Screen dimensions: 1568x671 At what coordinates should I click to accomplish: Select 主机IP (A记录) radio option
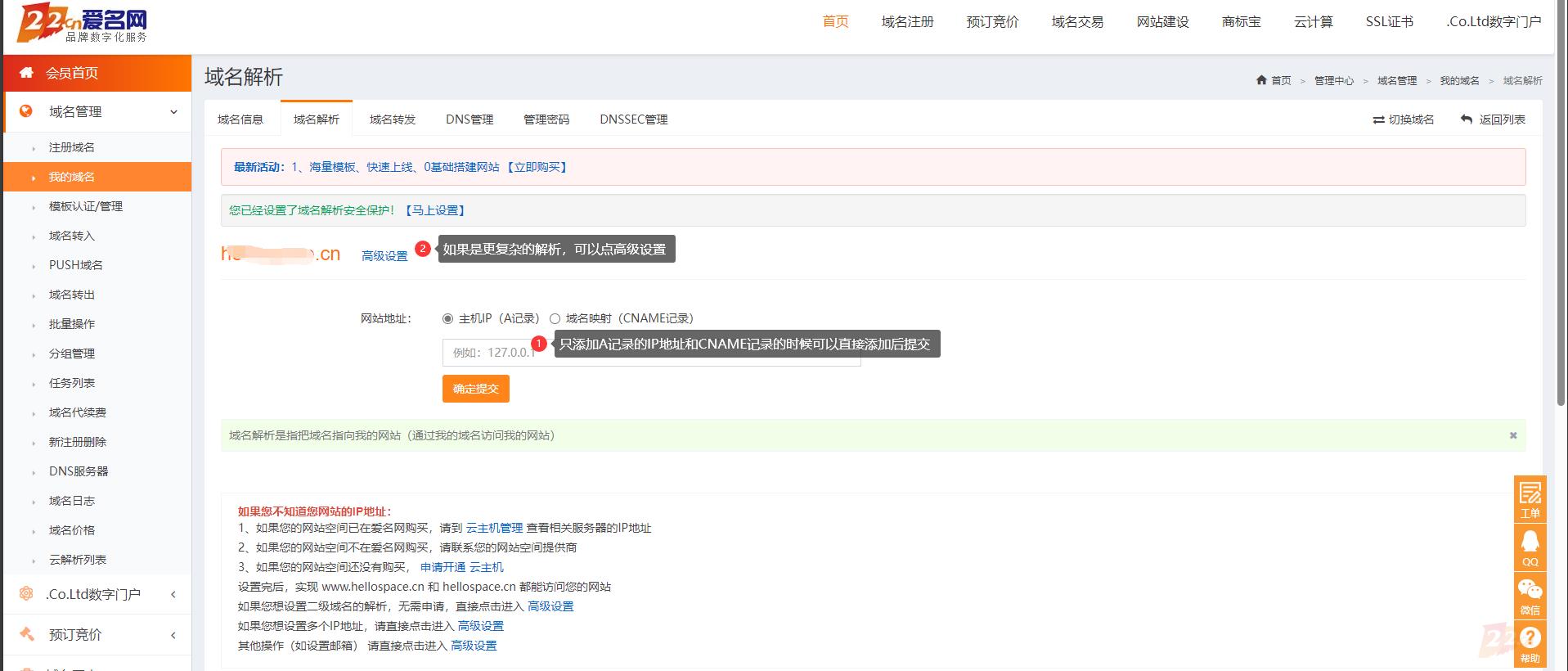[x=447, y=318]
